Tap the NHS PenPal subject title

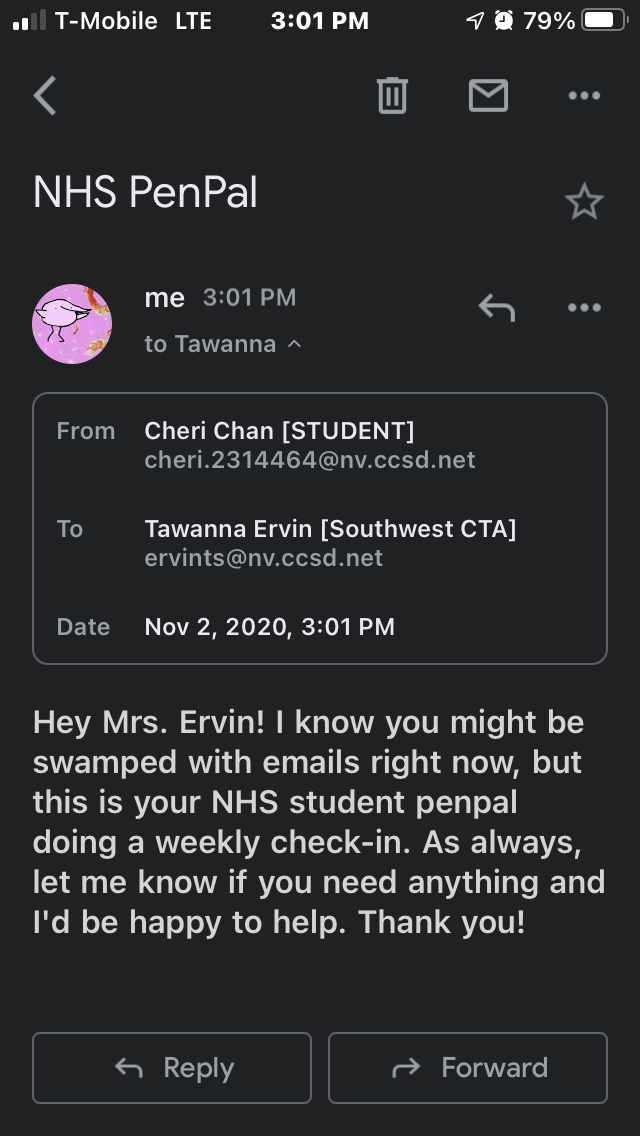tap(146, 192)
